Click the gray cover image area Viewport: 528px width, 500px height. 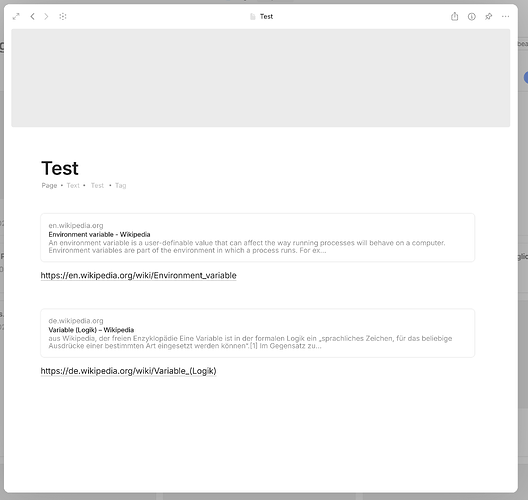point(261,78)
